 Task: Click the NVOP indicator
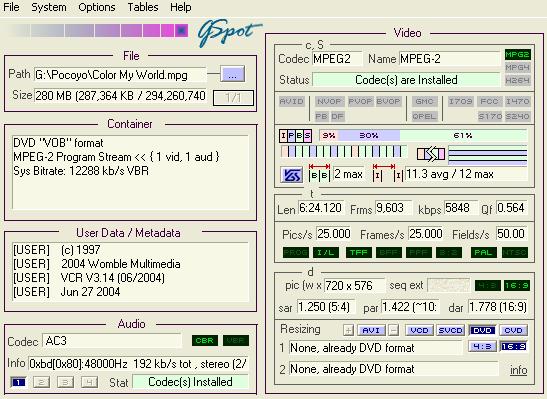[329, 101]
